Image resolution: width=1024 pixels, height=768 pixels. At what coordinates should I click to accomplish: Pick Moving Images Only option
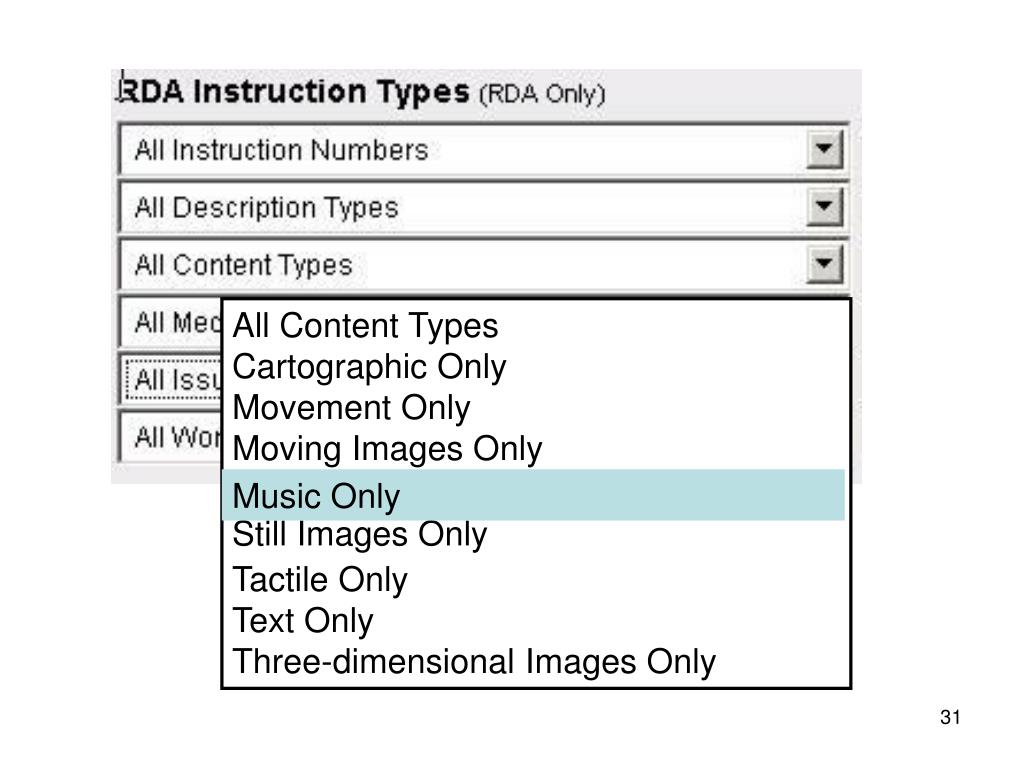[387, 449]
